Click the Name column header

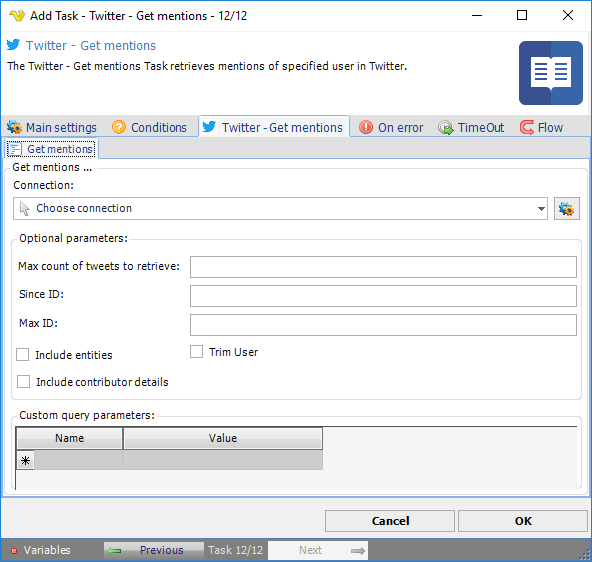[x=69, y=438]
